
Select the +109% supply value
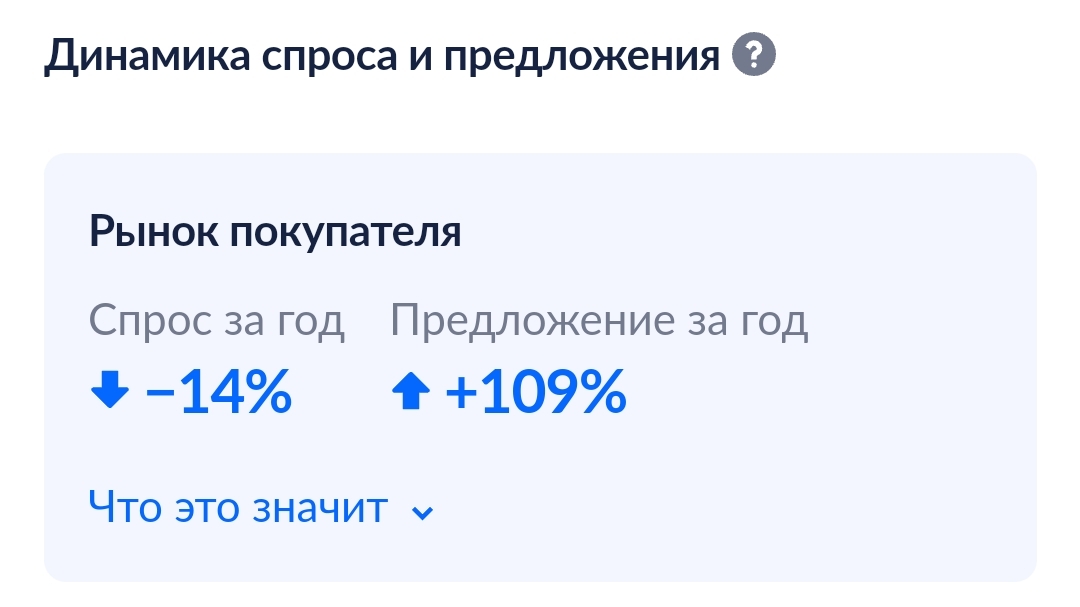(x=536, y=391)
